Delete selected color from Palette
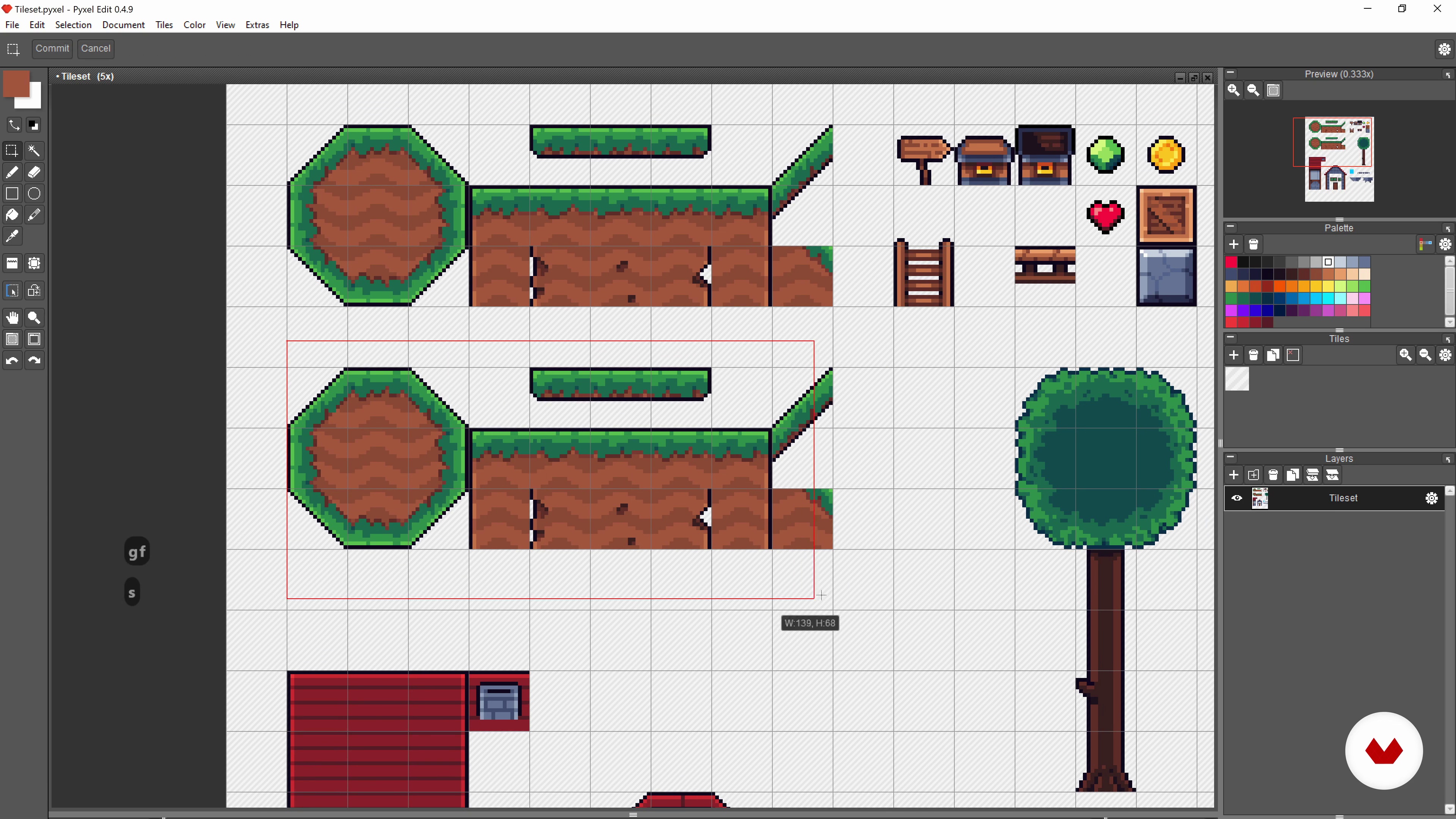The height and width of the screenshot is (819, 1456). point(1253,244)
